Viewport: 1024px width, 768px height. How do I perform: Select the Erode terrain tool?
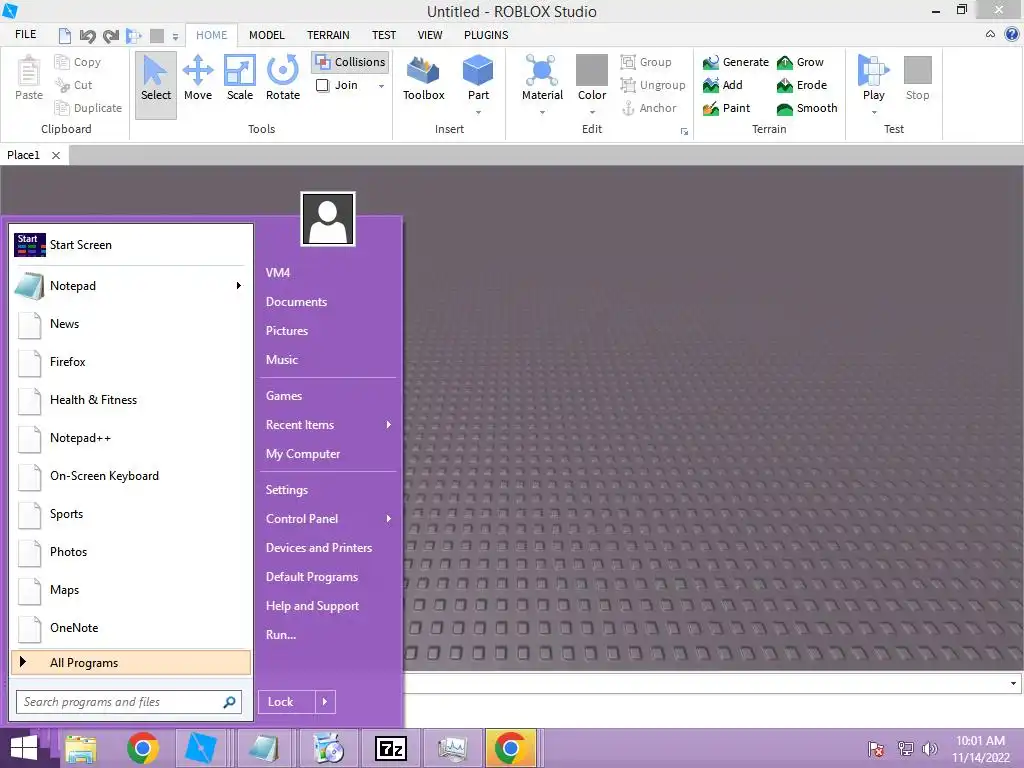pos(801,85)
